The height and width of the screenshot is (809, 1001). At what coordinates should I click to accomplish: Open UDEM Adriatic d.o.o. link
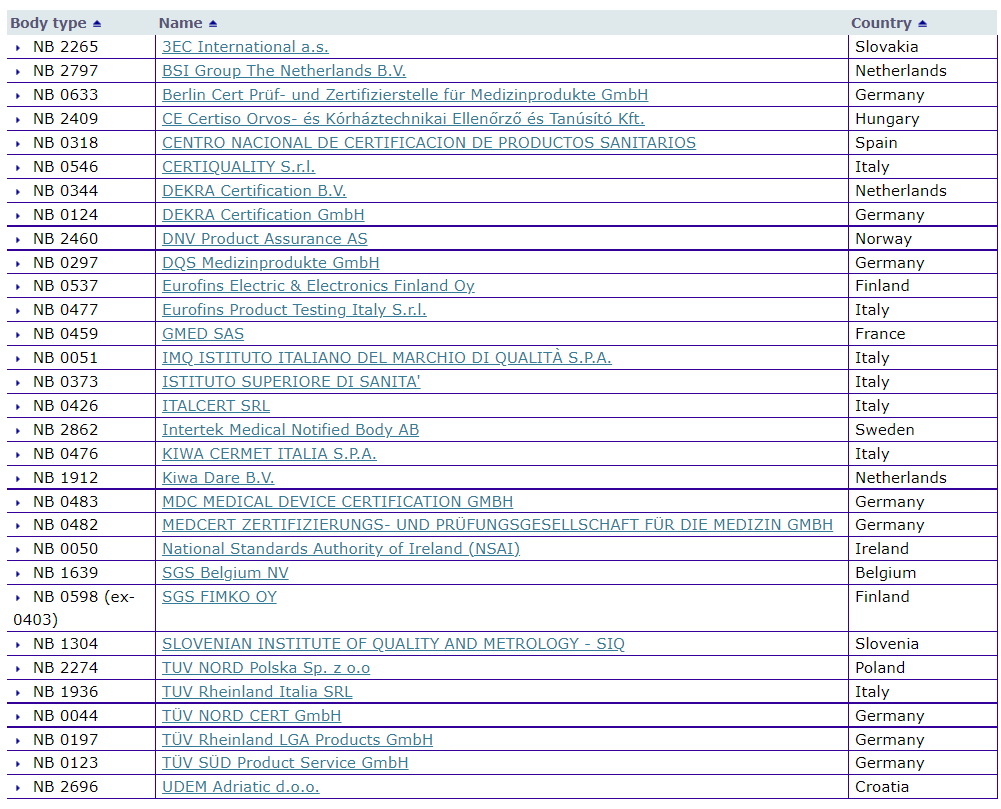241,786
